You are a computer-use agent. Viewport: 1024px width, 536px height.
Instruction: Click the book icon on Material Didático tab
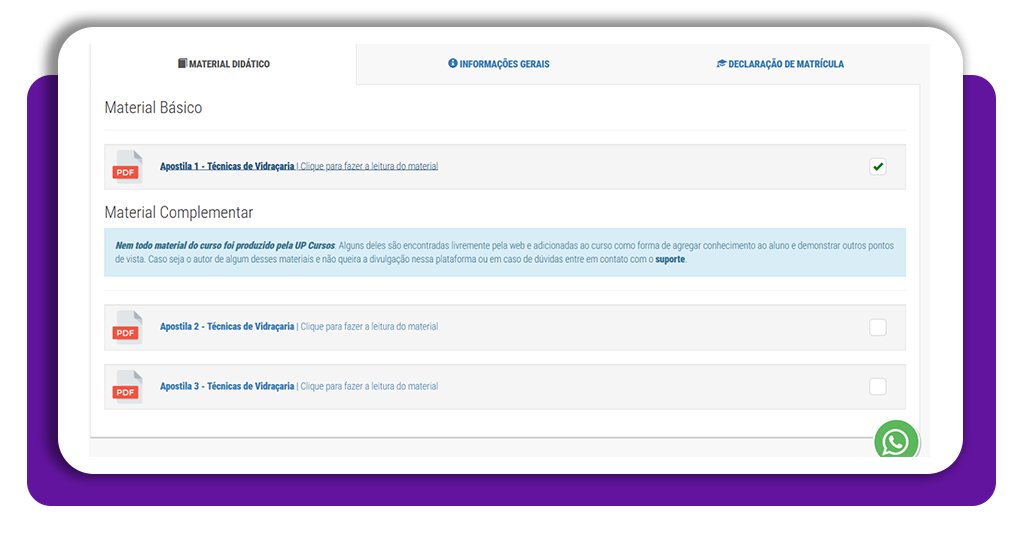click(182, 64)
